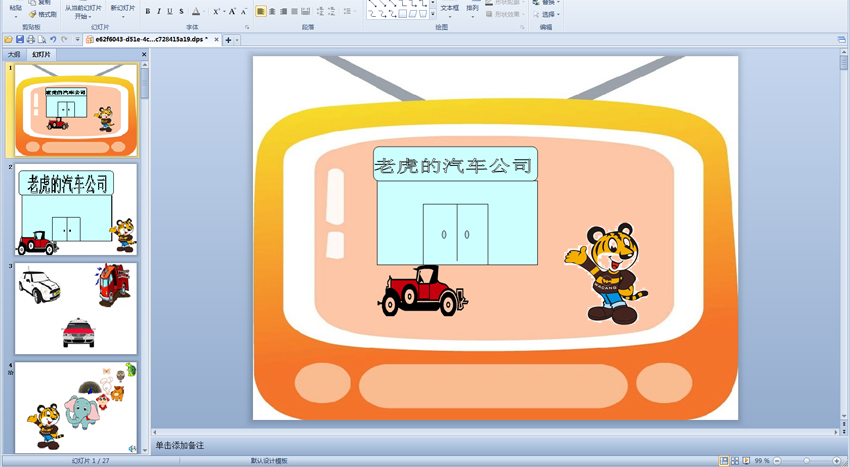The image size is (850, 467).
Task: Switch to the Outline (大纲) tab
Action: [14, 54]
